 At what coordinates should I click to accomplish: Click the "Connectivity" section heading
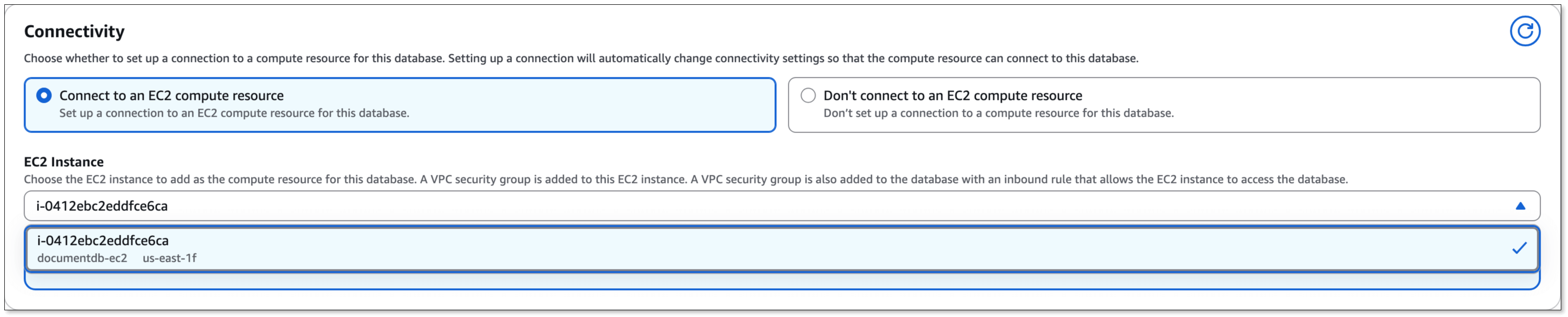74,32
